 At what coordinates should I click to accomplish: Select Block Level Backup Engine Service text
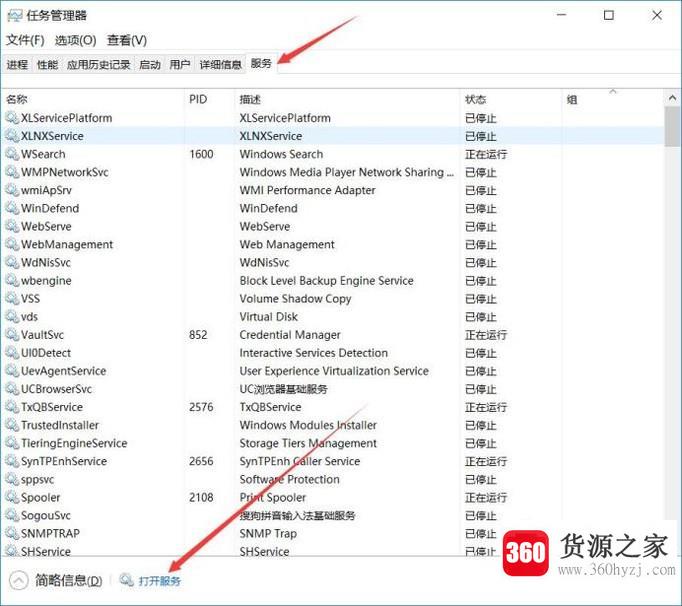(x=326, y=280)
